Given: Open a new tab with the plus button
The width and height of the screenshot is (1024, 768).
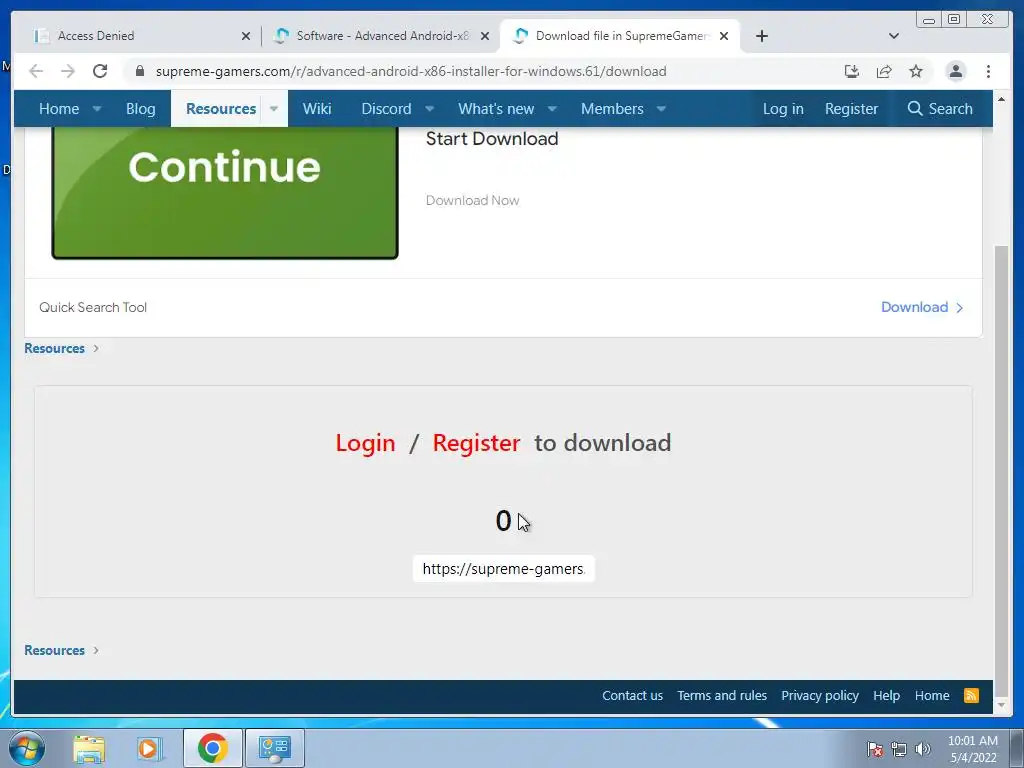Looking at the screenshot, I should [761, 36].
